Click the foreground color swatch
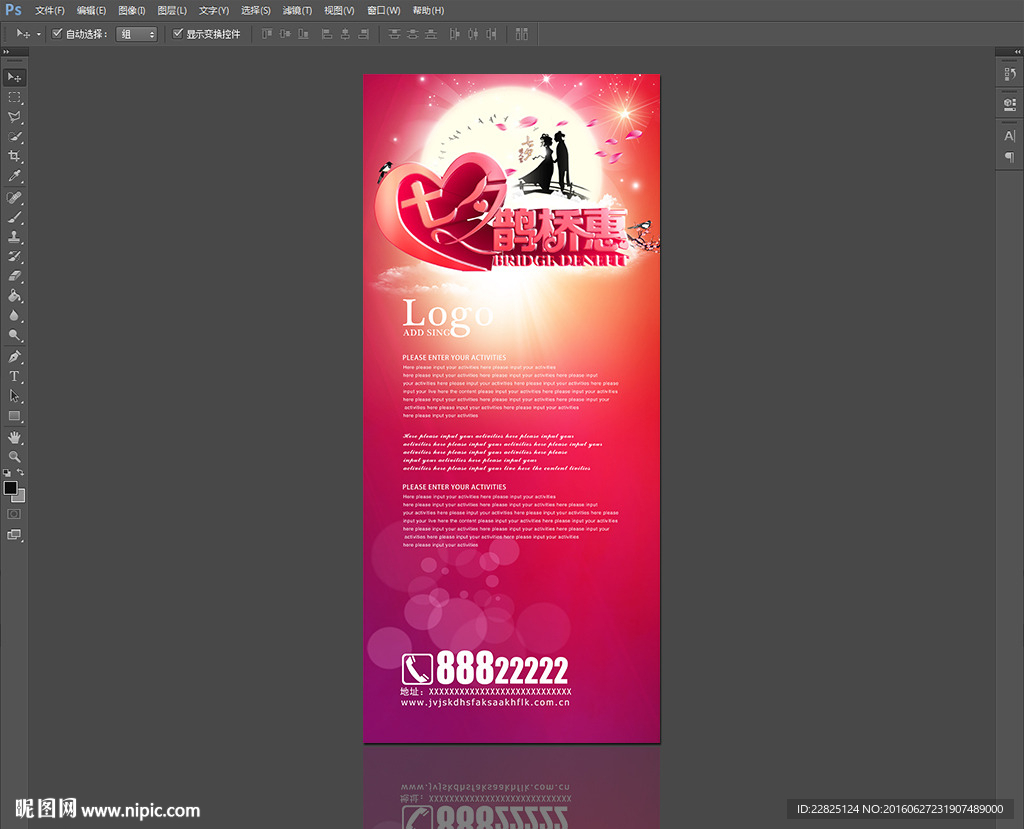The width and height of the screenshot is (1024, 829). click(x=10, y=487)
